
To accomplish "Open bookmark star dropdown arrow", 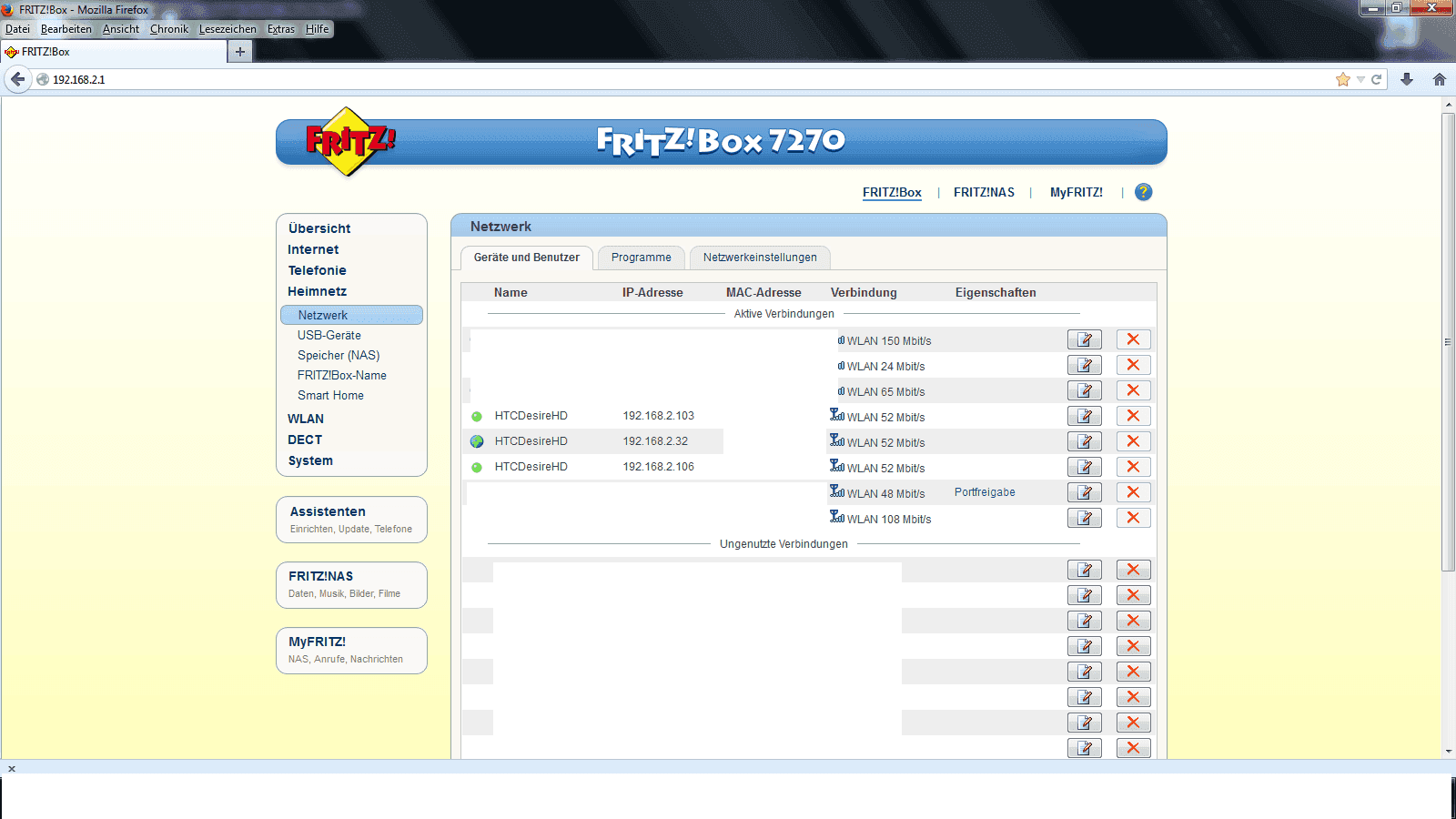I will coord(1360,79).
